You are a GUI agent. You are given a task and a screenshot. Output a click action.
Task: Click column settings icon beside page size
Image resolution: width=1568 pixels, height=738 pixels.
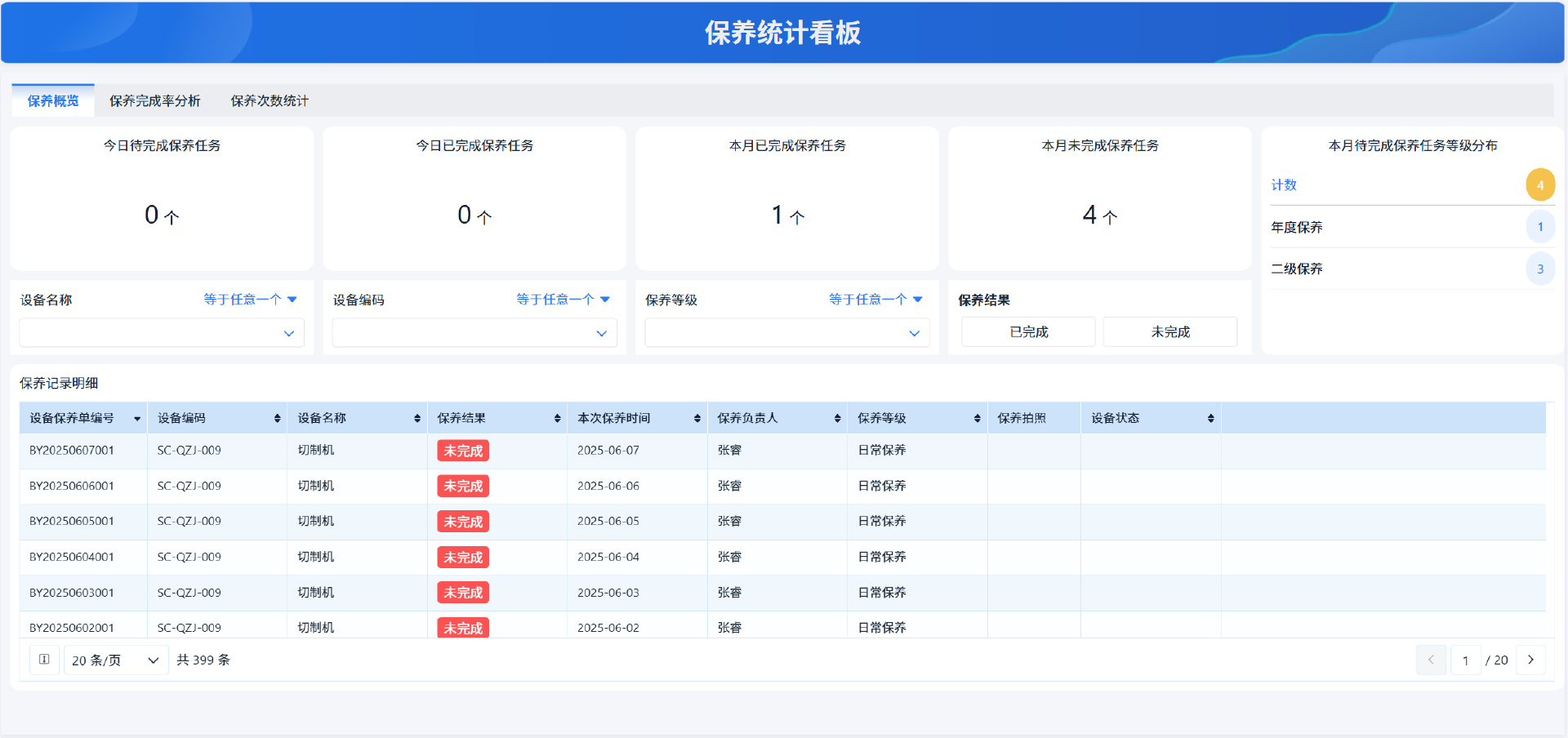(x=44, y=660)
